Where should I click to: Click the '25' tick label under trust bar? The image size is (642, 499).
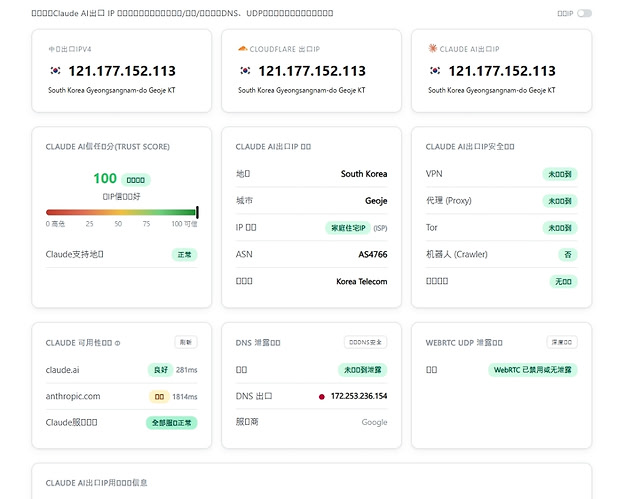89,224
